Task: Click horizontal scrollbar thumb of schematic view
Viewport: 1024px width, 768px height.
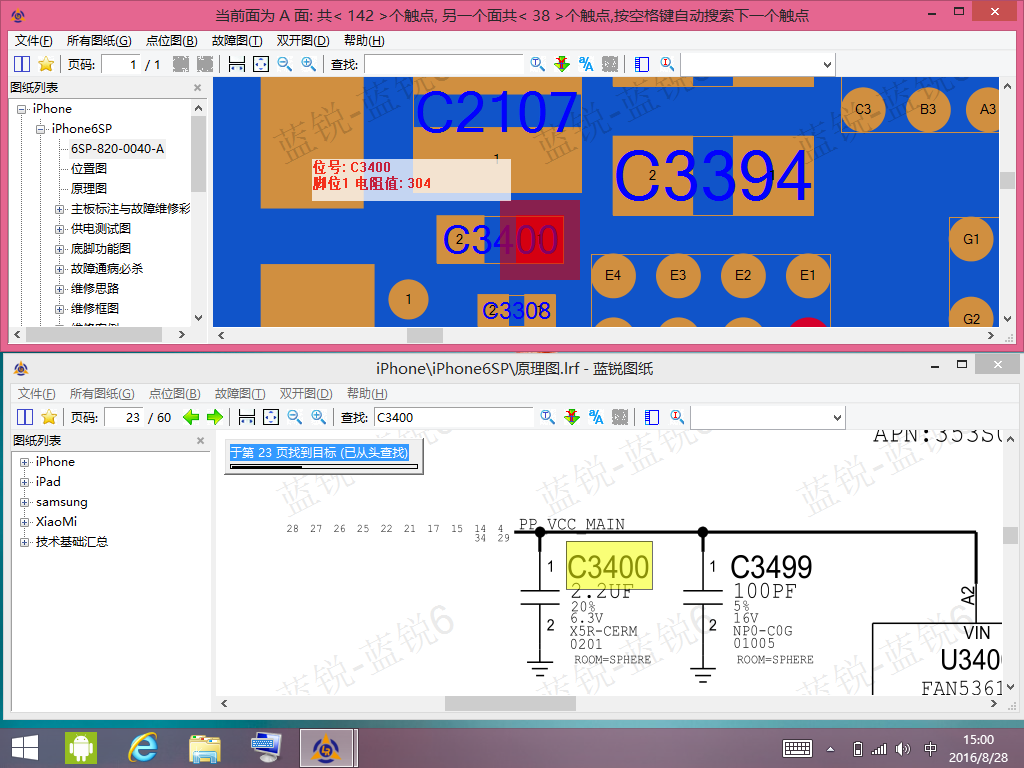Action: pyautogui.click(x=511, y=703)
